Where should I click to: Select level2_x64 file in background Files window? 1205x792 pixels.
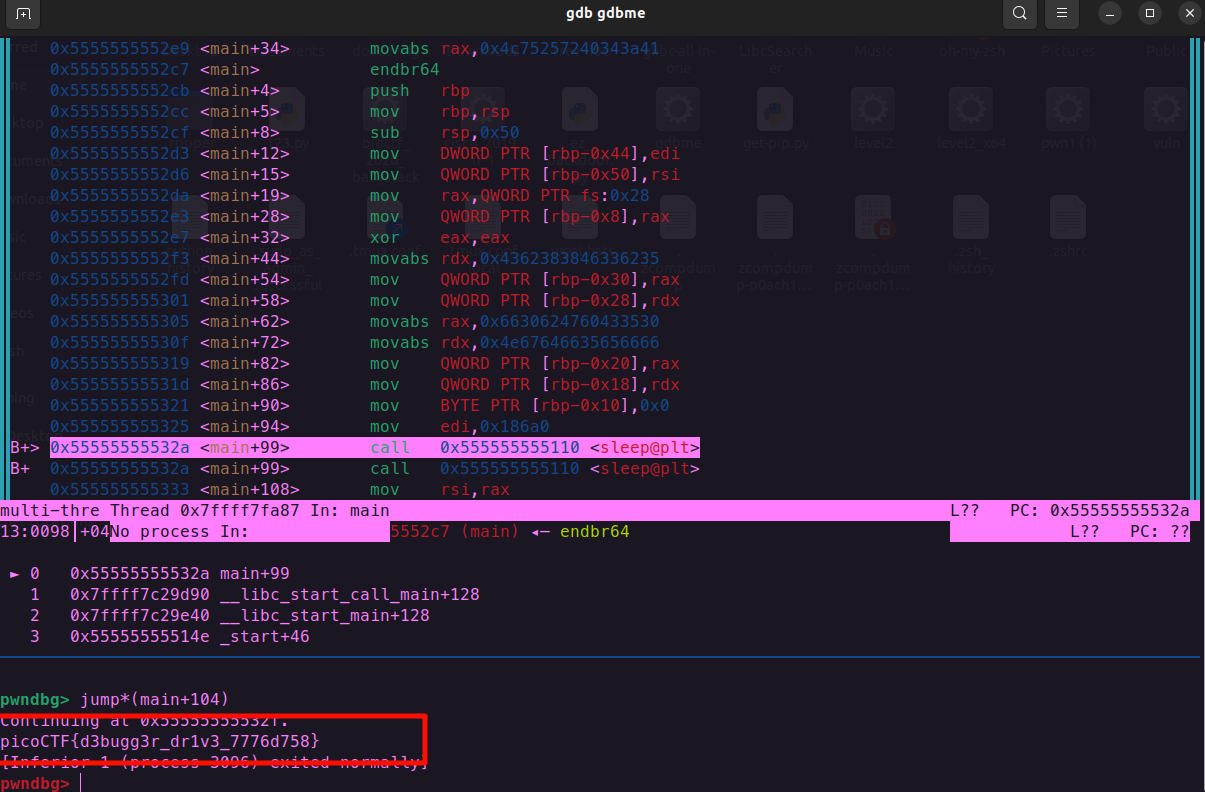coord(970,120)
